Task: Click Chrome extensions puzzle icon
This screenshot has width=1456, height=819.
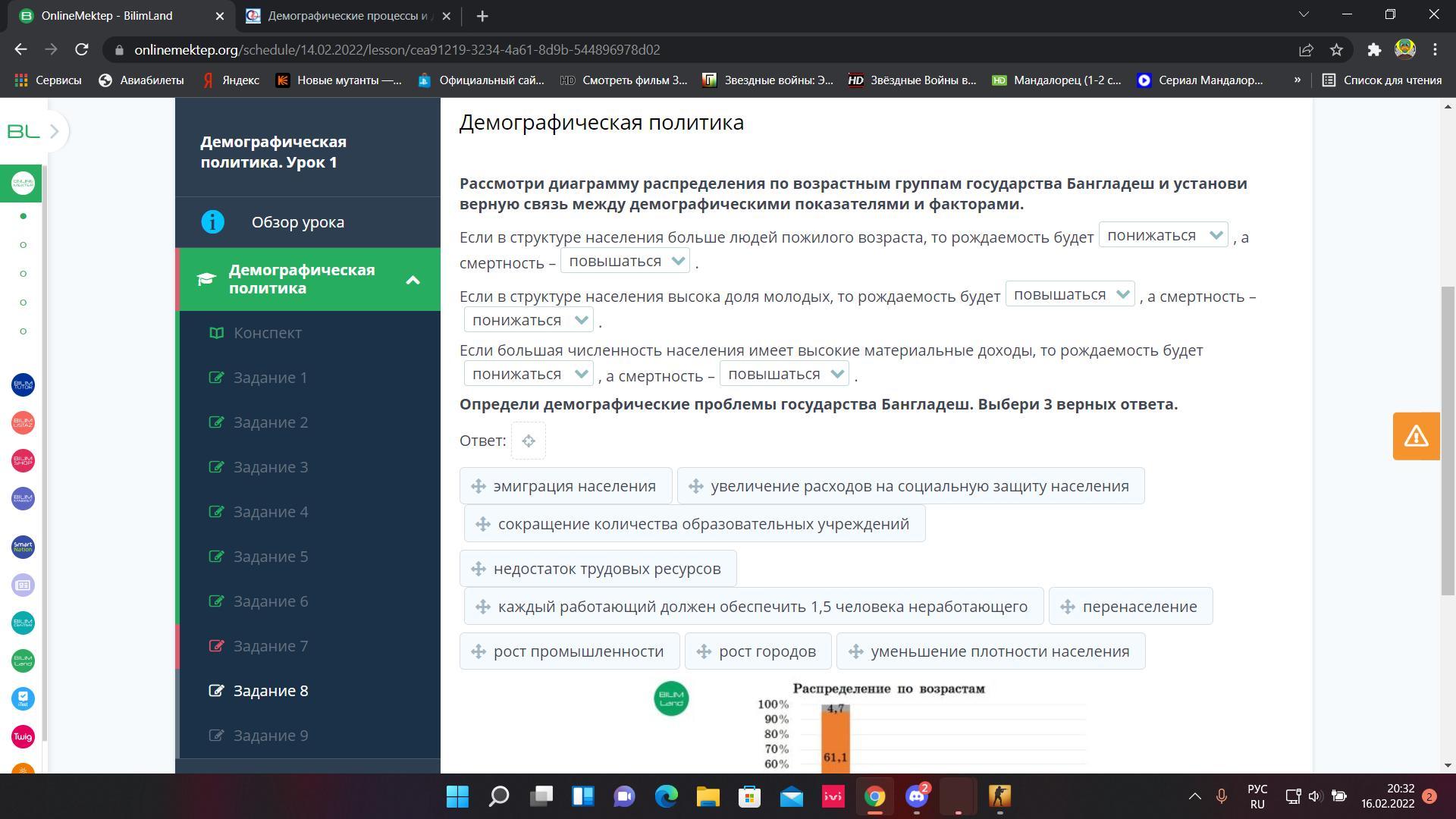Action: 1373,50
